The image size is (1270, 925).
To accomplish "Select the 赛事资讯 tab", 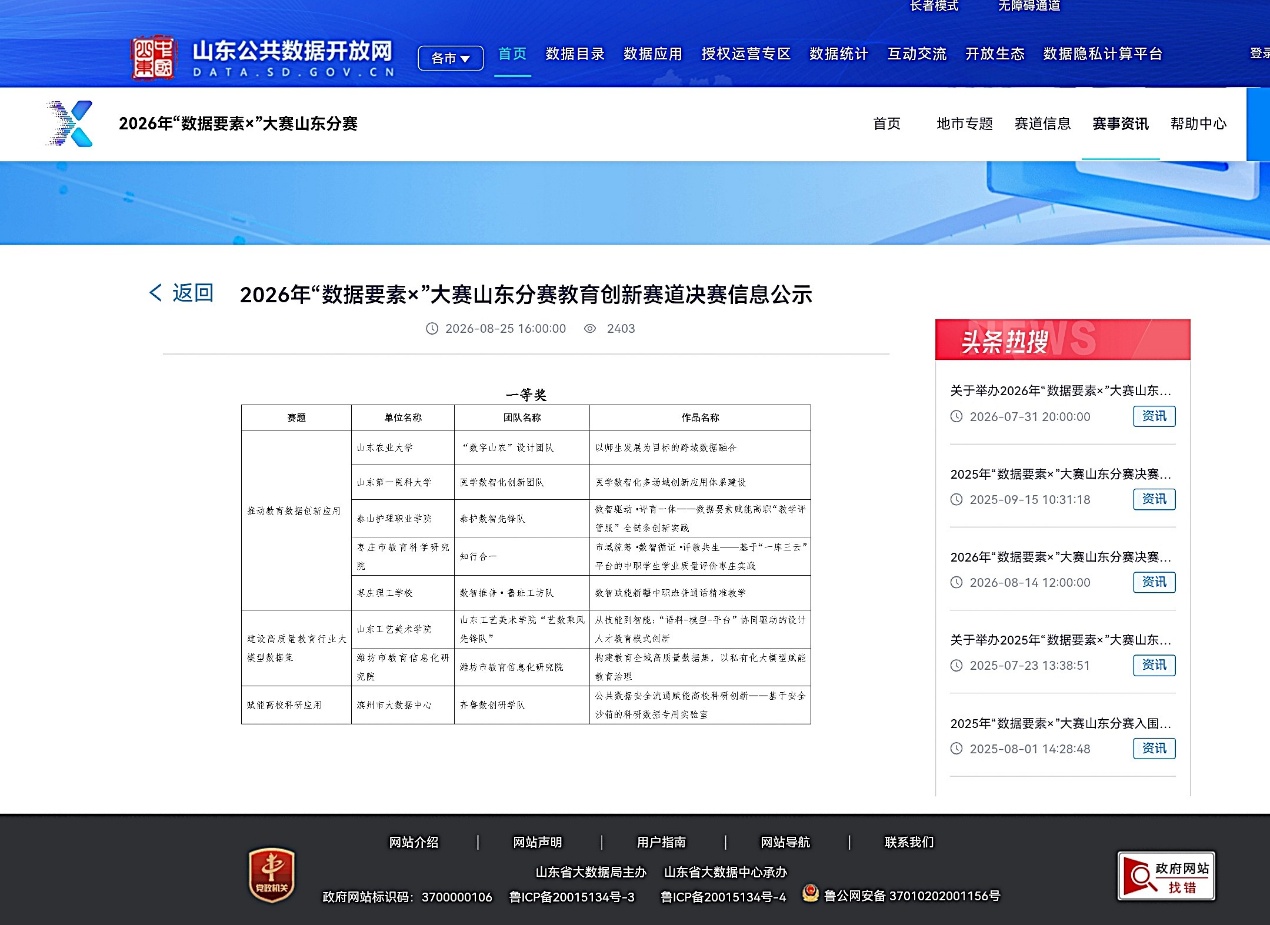I will (x=1120, y=124).
